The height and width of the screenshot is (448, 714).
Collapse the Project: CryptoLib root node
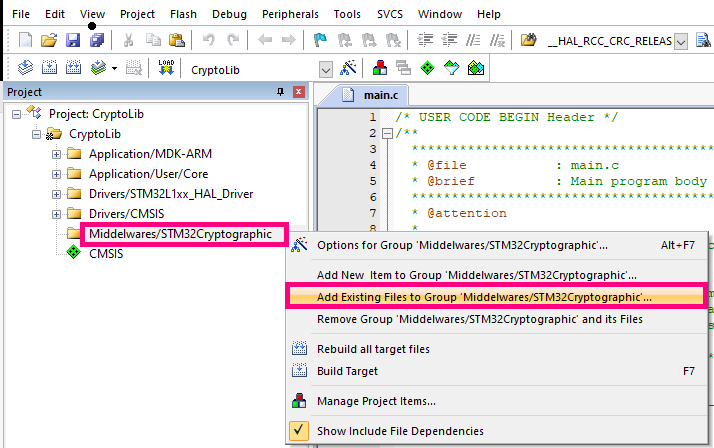(x=16, y=114)
